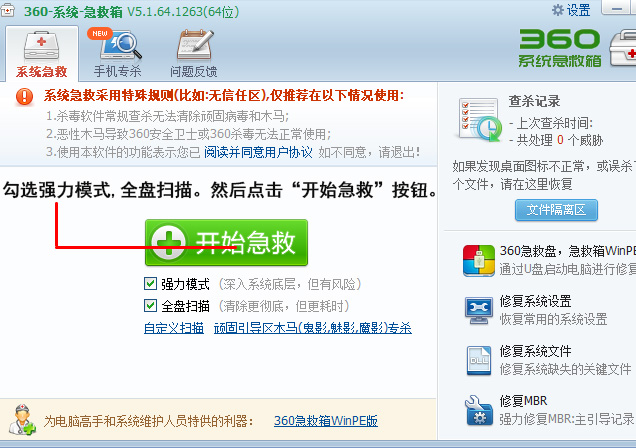
Task: Open the 顽固引导区木马专杀 link
Action: click(312, 328)
